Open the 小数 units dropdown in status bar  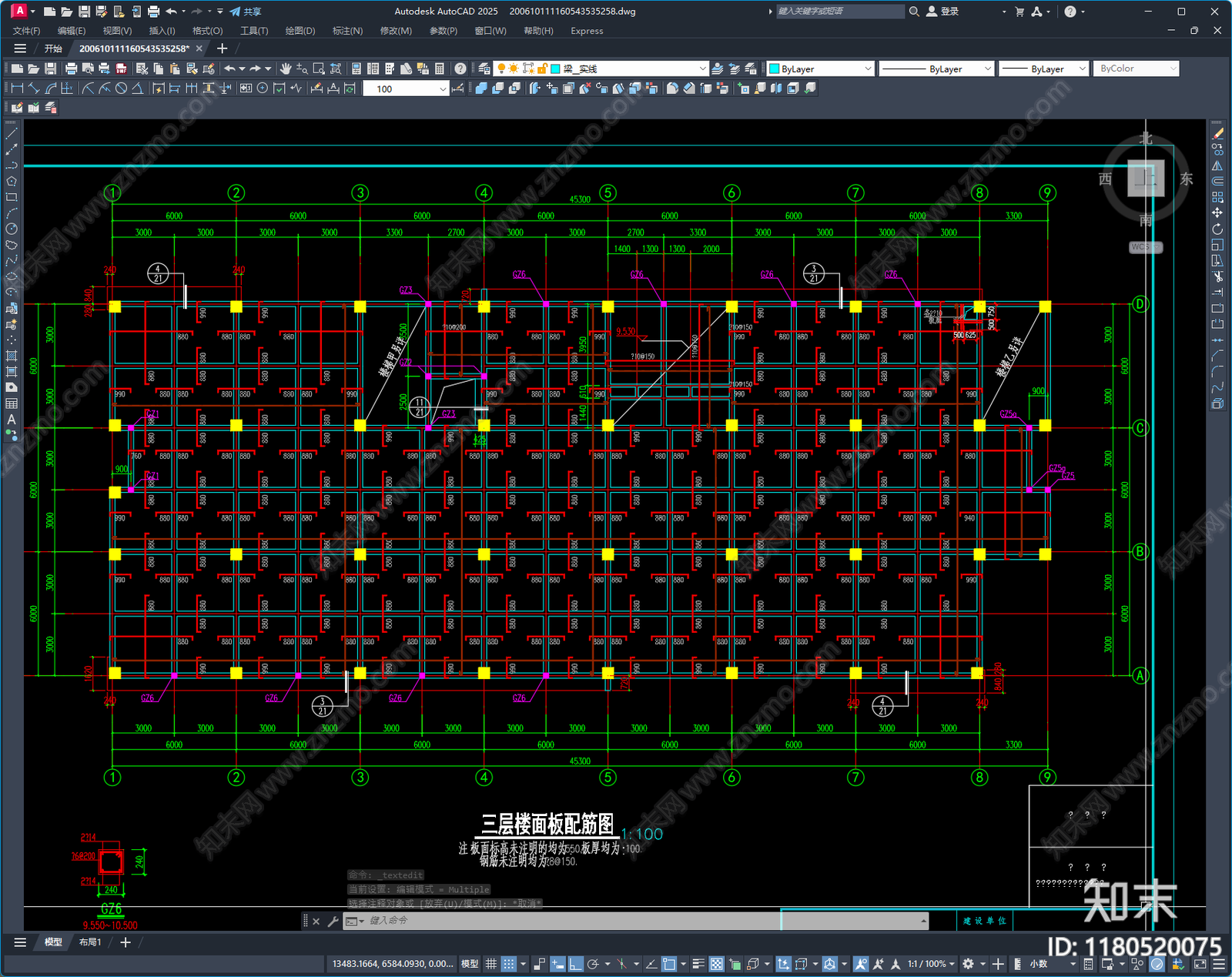click(x=1053, y=964)
